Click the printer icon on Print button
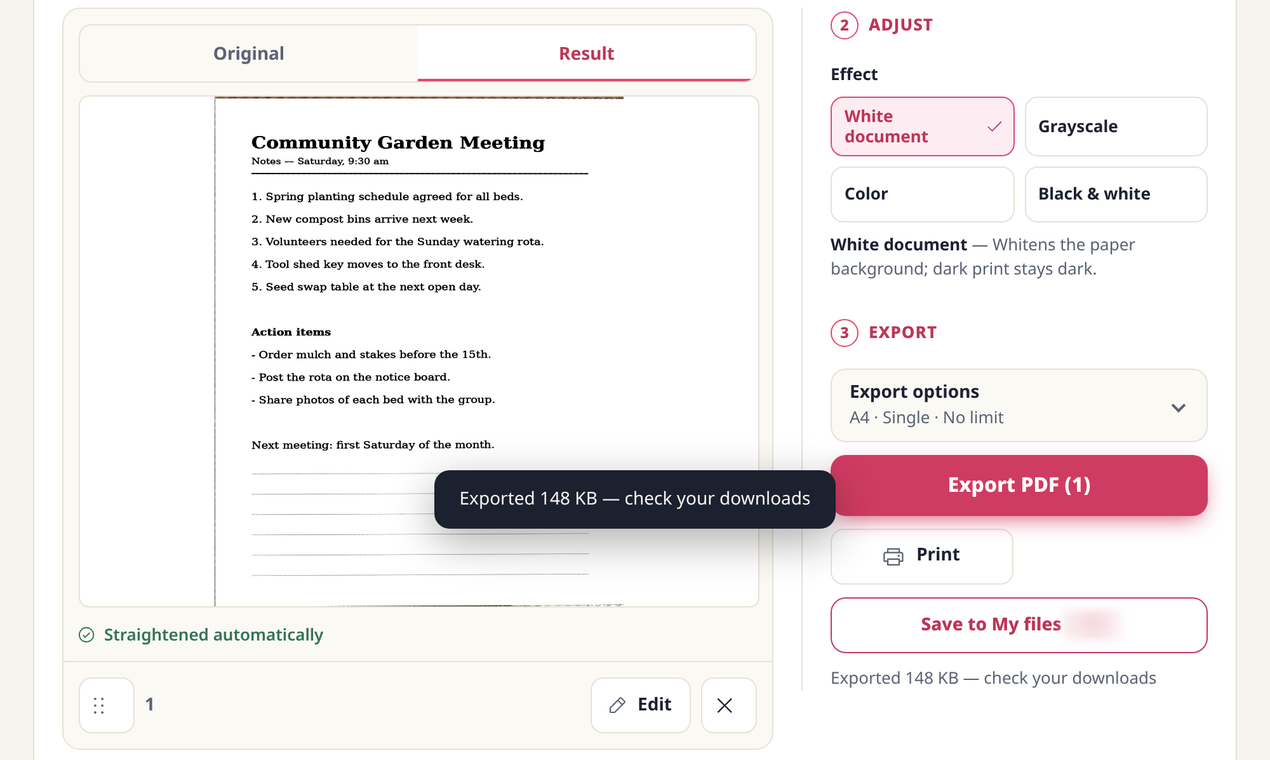 (893, 556)
